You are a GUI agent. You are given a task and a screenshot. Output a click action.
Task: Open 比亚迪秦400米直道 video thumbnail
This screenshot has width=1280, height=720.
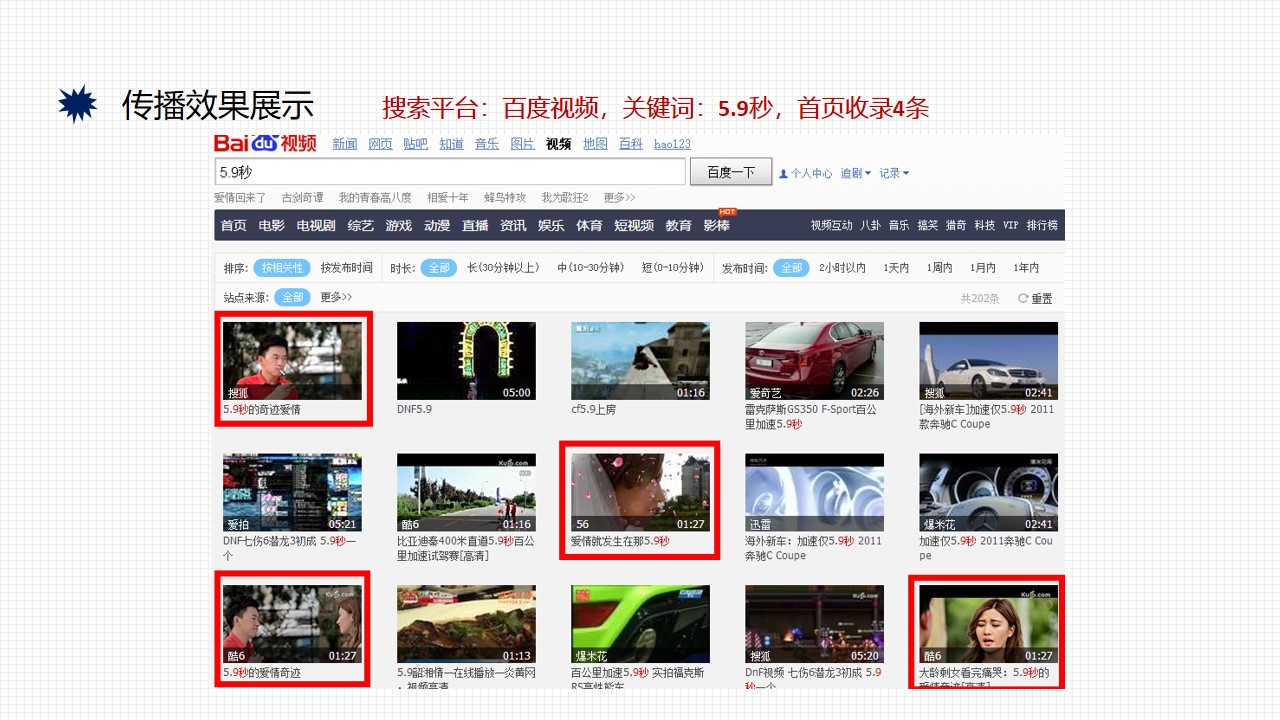pyautogui.click(x=466, y=493)
